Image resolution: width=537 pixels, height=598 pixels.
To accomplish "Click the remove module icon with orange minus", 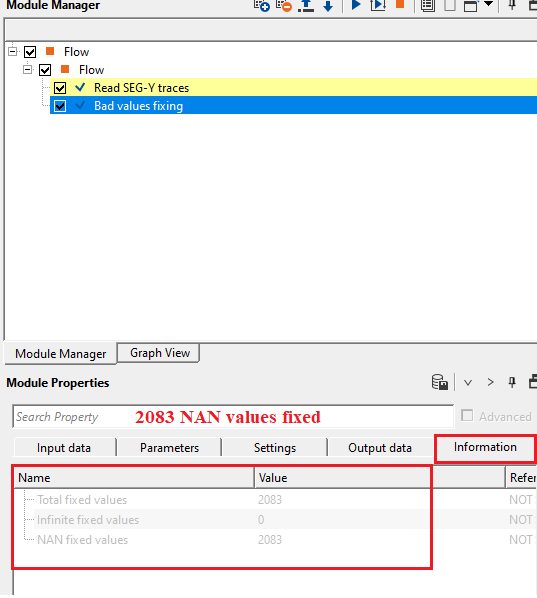I will 284,5.
